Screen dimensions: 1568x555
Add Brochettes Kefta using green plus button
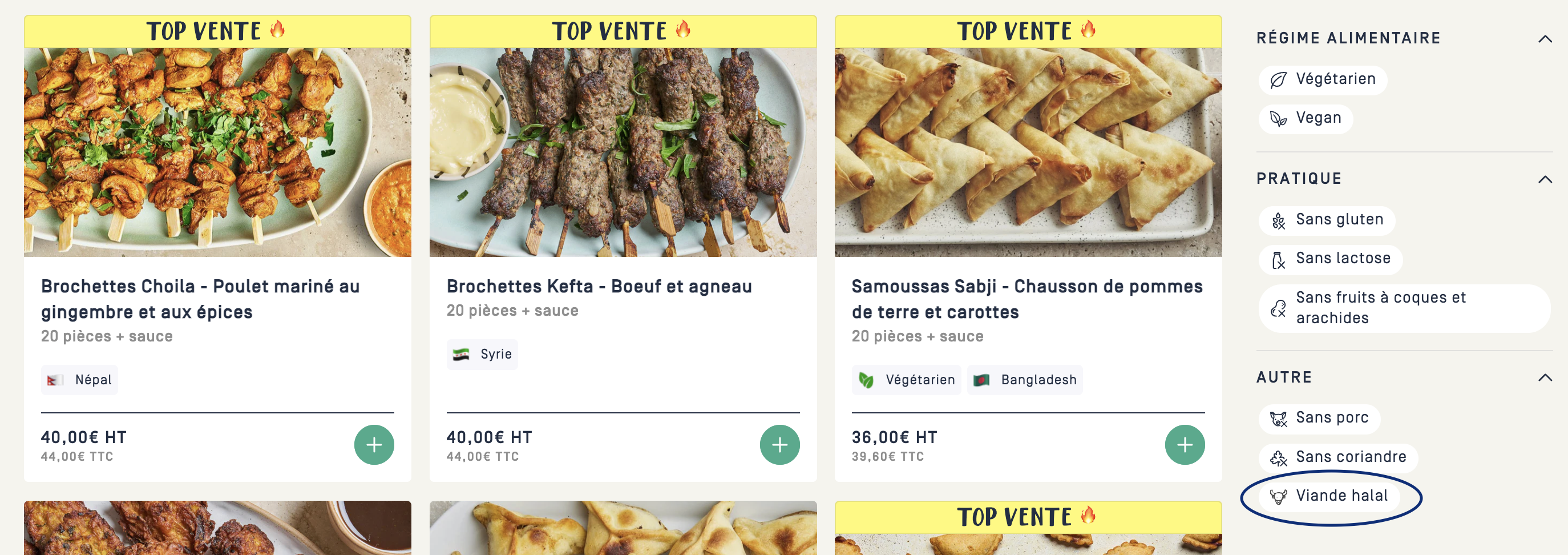coord(779,445)
